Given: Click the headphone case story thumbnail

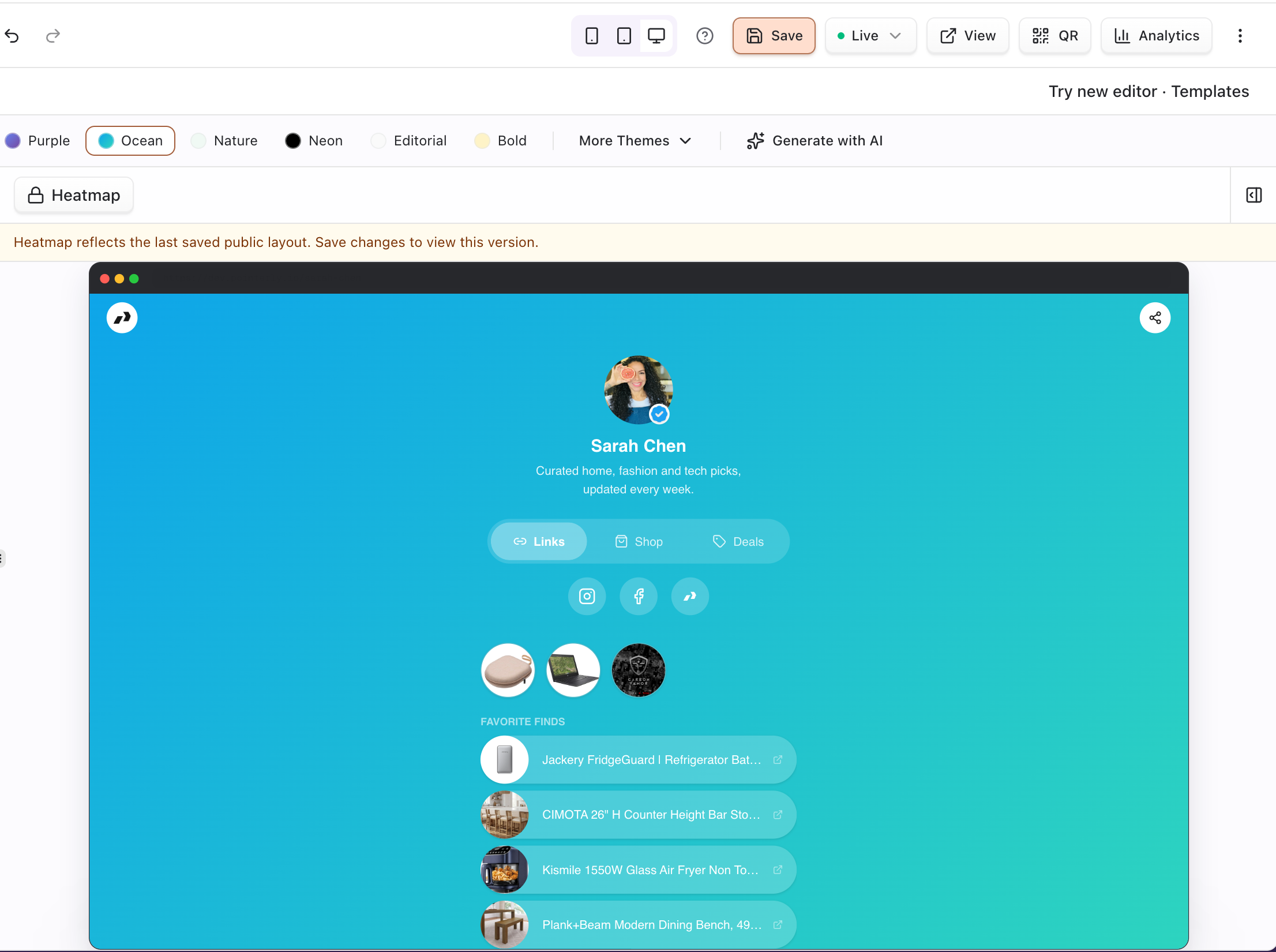Looking at the screenshot, I should [x=508, y=670].
